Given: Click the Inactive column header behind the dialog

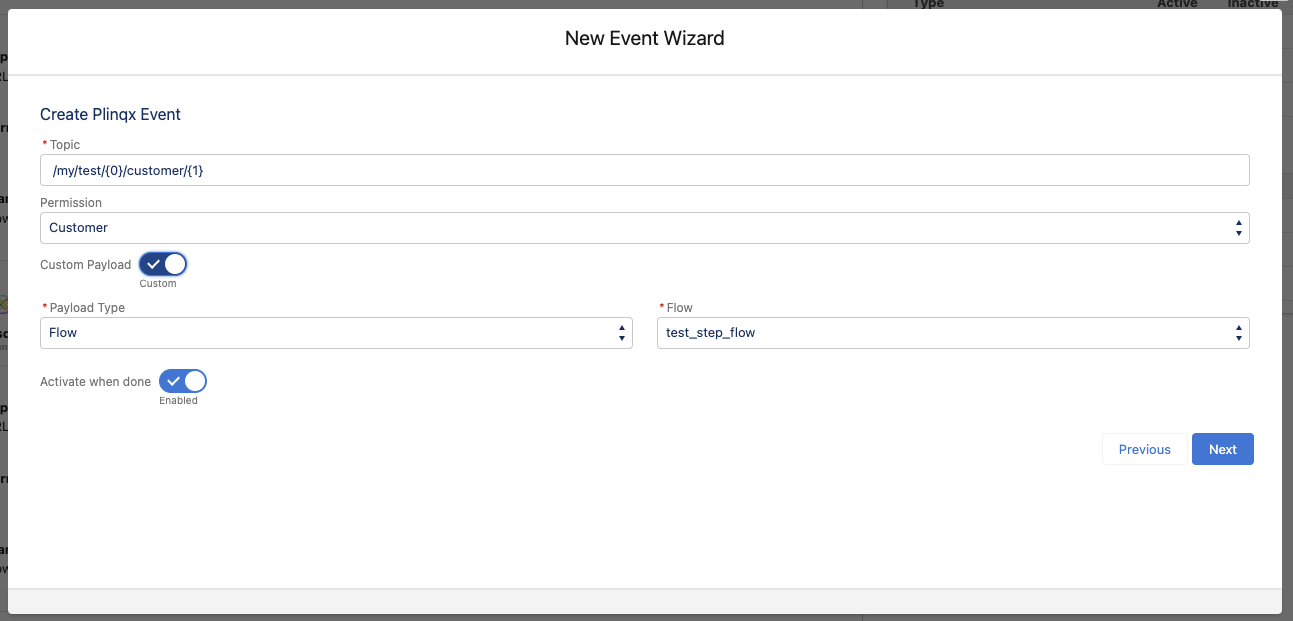Looking at the screenshot, I should click(1253, 4).
